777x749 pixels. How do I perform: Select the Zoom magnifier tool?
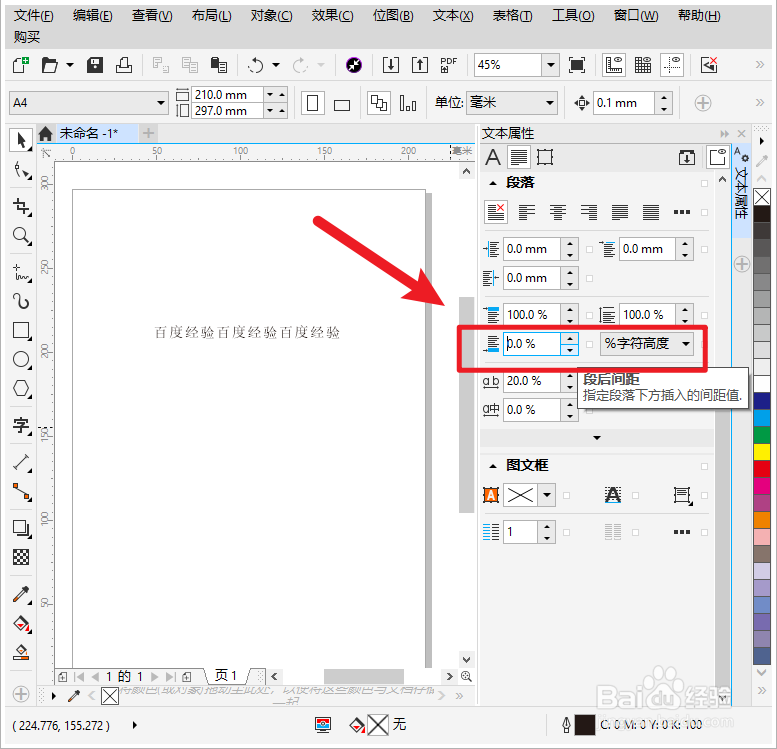[x=21, y=235]
